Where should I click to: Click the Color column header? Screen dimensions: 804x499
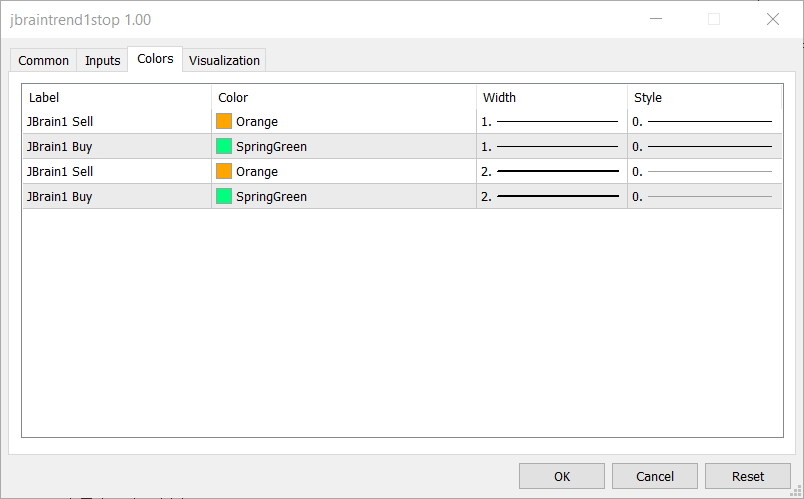coord(343,97)
